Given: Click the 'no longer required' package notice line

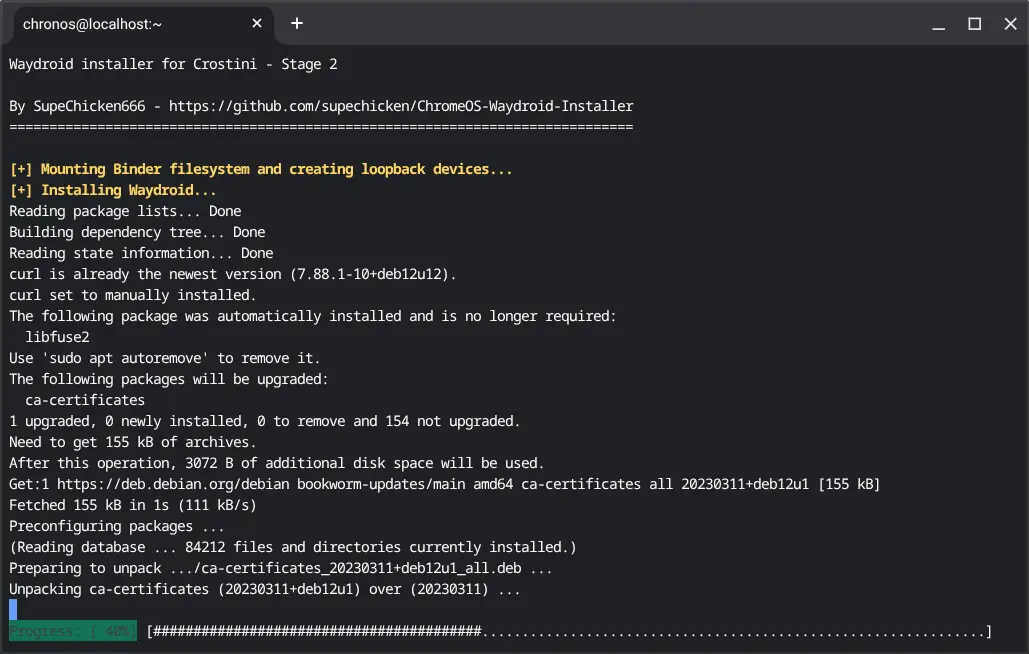Looking at the screenshot, I should [x=313, y=316].
